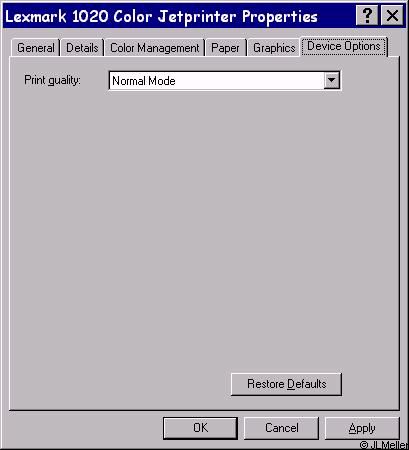Show the Graphics tab
Viewport: 409px width, 450px height.
pyautogui.click(x=274, y=48)
